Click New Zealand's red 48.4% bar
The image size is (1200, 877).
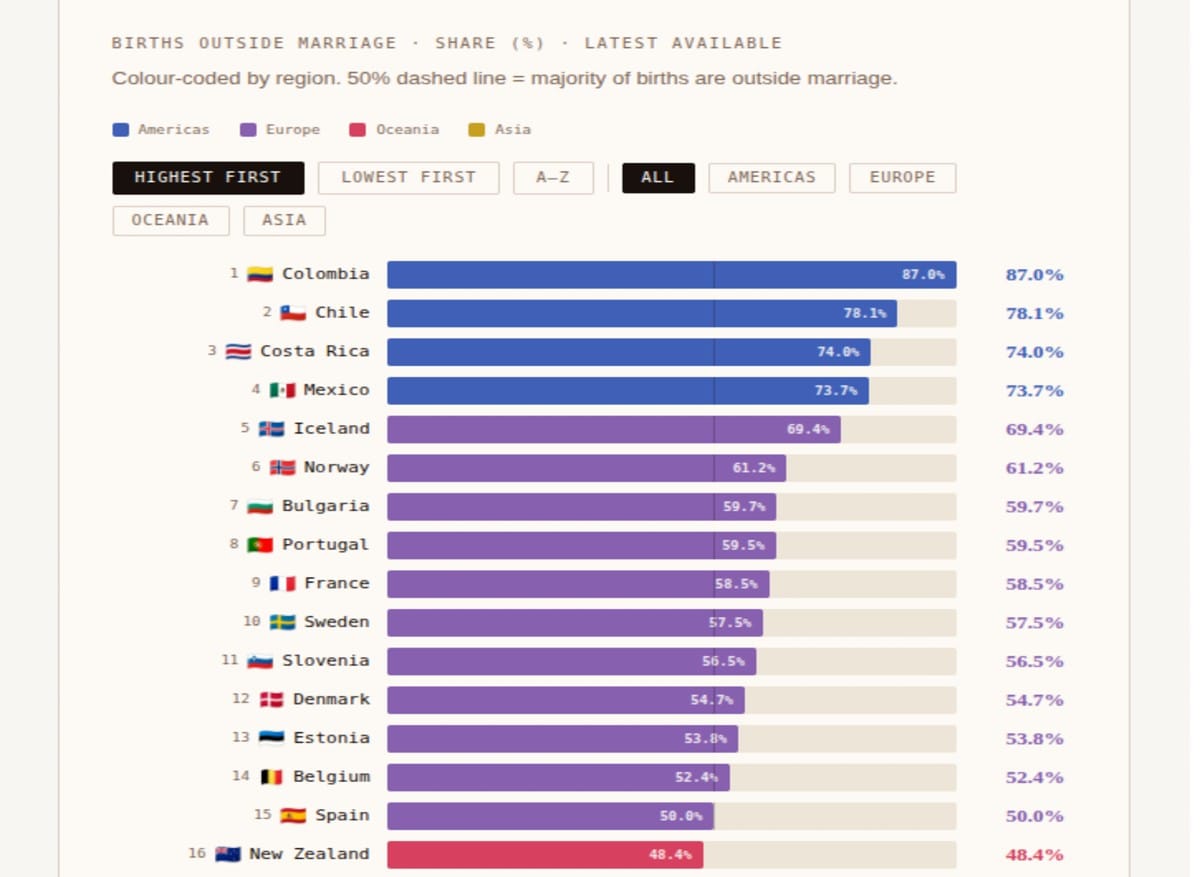545,855
